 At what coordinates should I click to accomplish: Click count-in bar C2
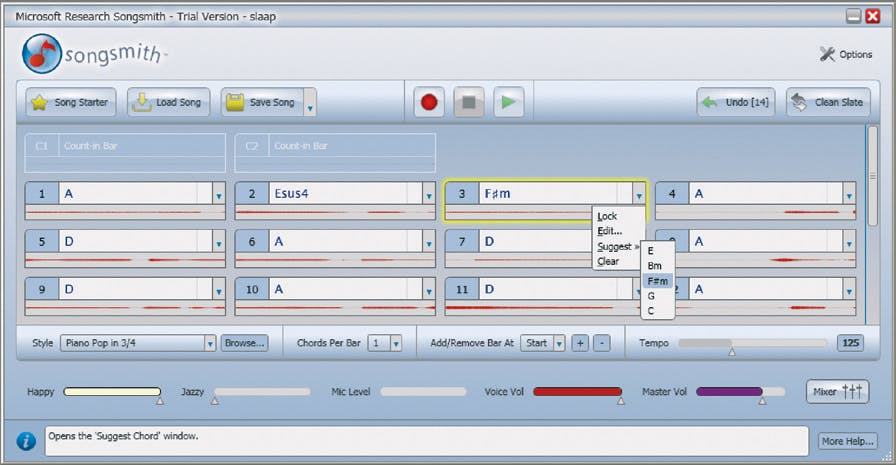click(x=335, y=153)
